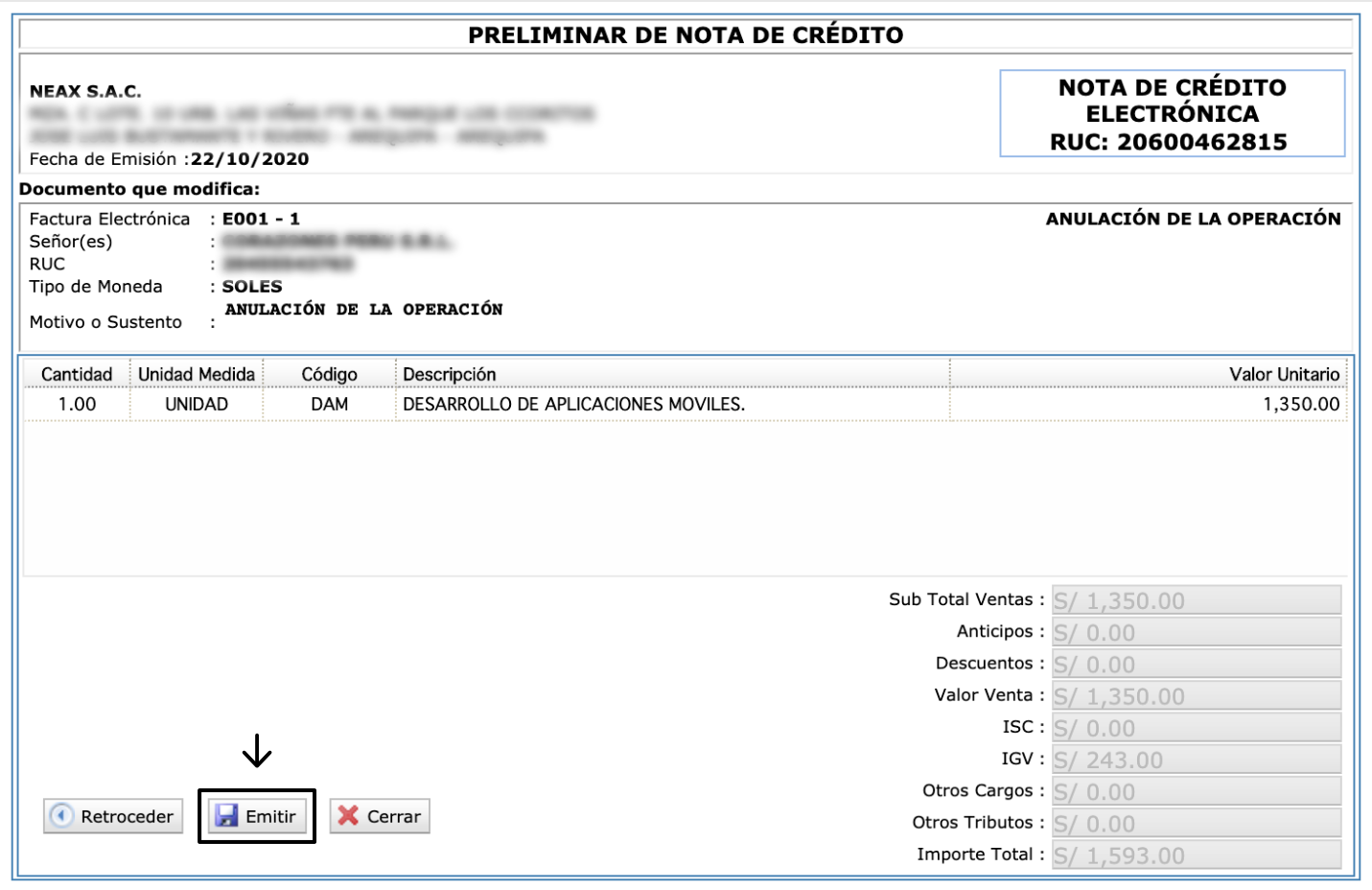
Task: Click the ISC amount field
Action: point(1196,728)
